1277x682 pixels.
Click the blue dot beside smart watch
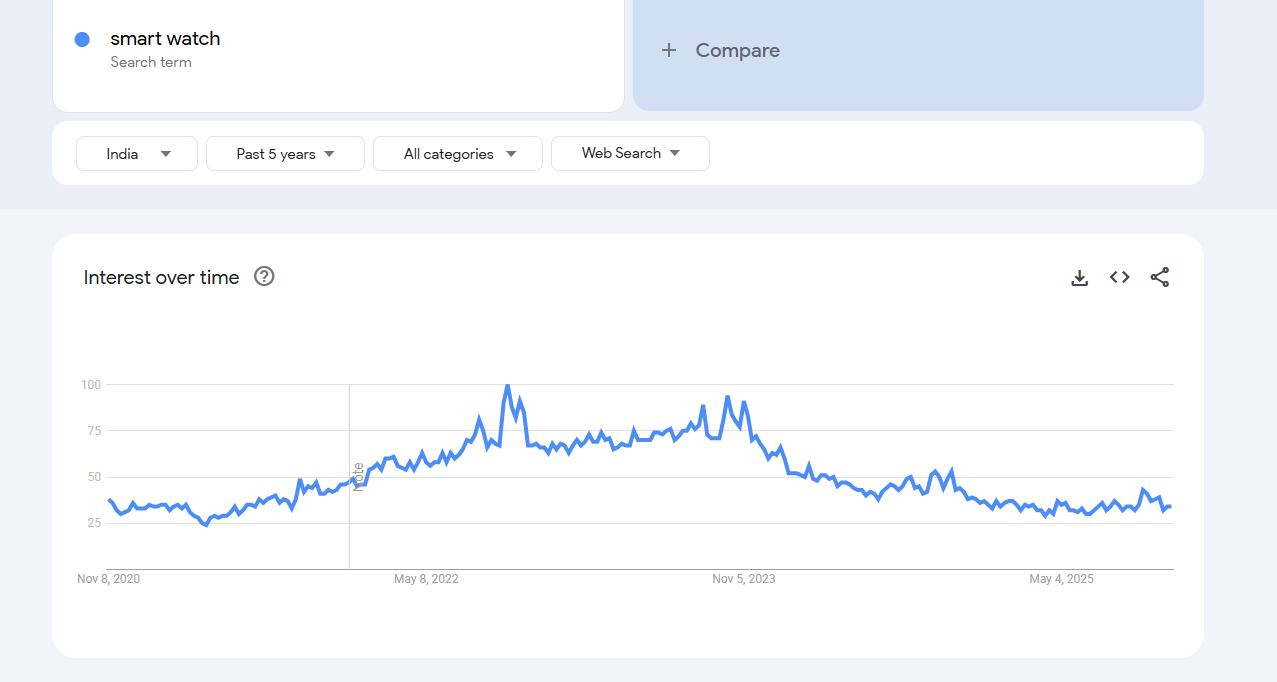tap(82, 39)
